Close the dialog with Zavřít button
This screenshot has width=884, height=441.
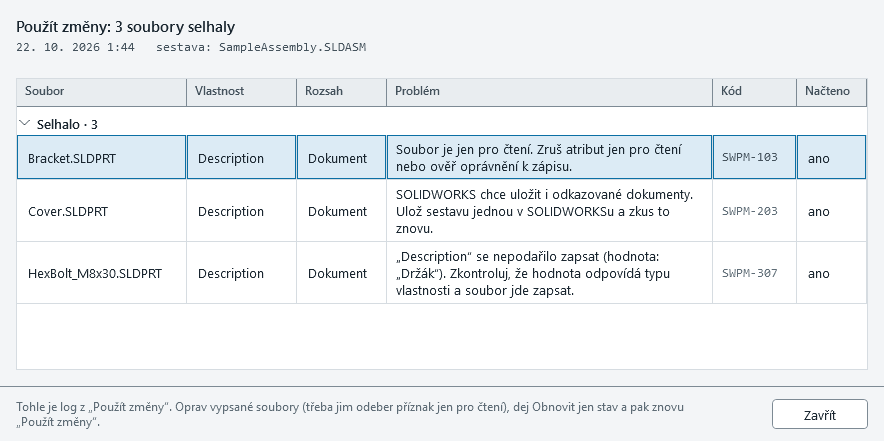coord(819,414)
